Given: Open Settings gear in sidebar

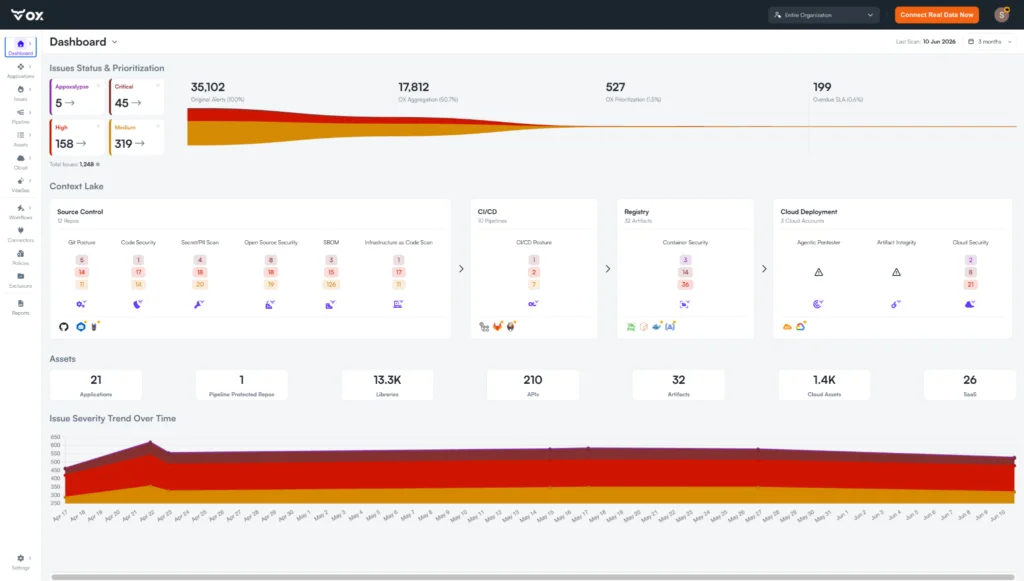Looking at the screenshot, I should pyautogui.click(x=20, y=562).
